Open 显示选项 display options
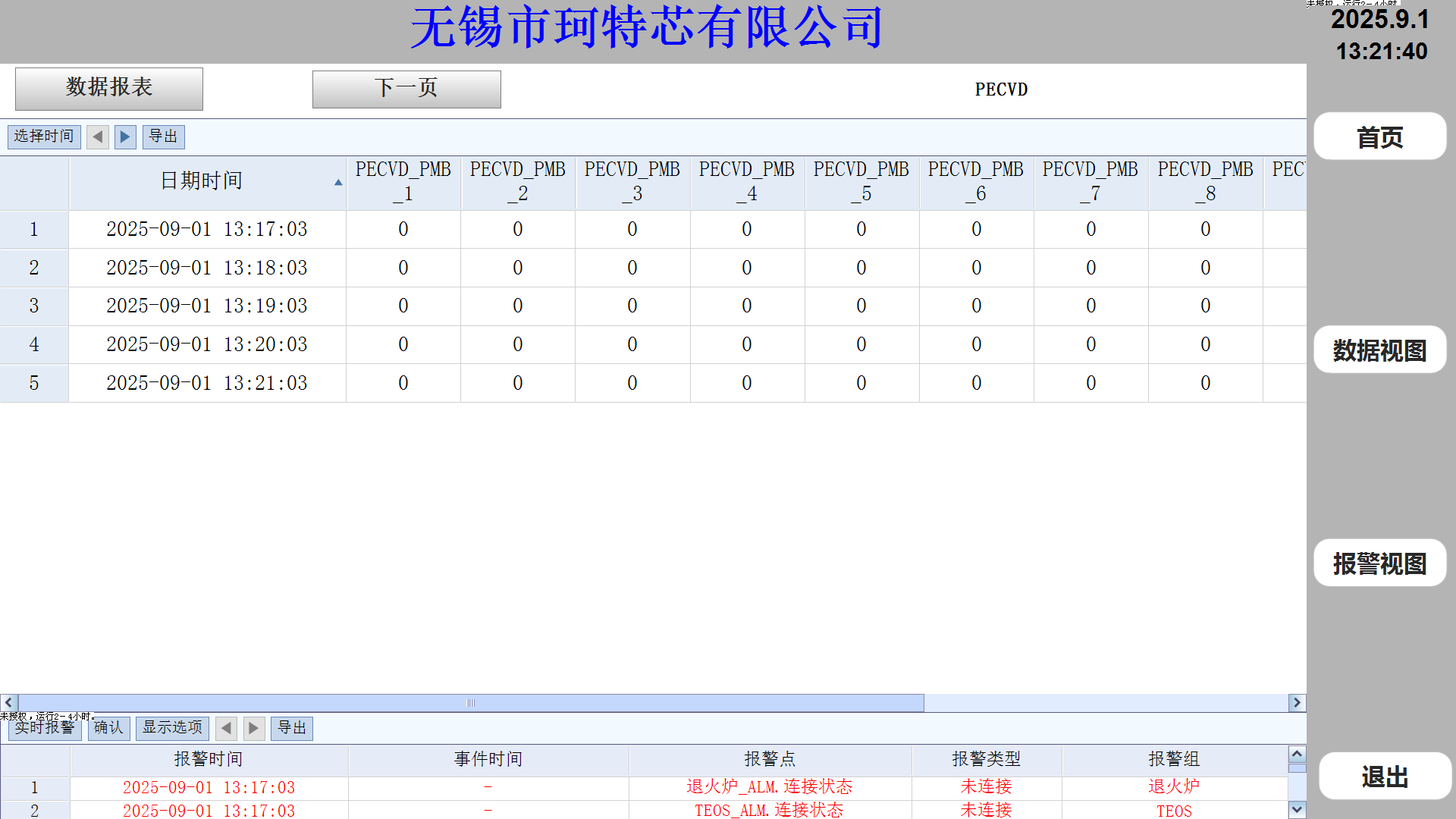The width and height of the screenshot is (1456, 819). pos(172,729)
